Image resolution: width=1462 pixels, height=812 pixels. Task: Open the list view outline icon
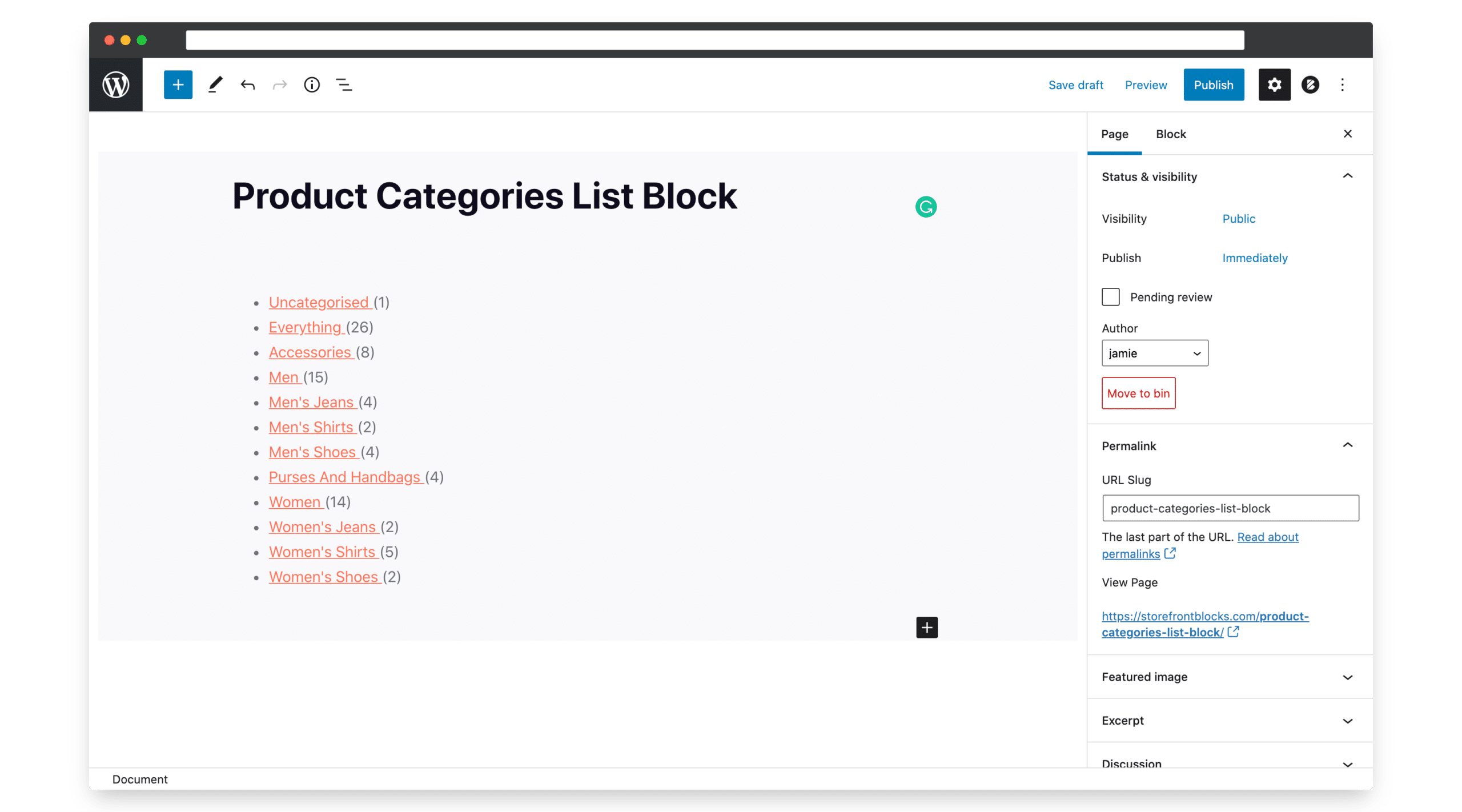[x=344, y=85]
